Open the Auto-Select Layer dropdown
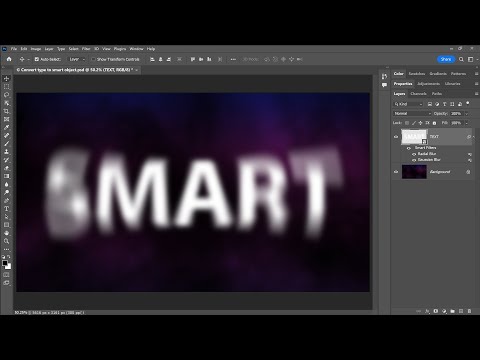Screen dimensions: 480x360 (76, 59)
